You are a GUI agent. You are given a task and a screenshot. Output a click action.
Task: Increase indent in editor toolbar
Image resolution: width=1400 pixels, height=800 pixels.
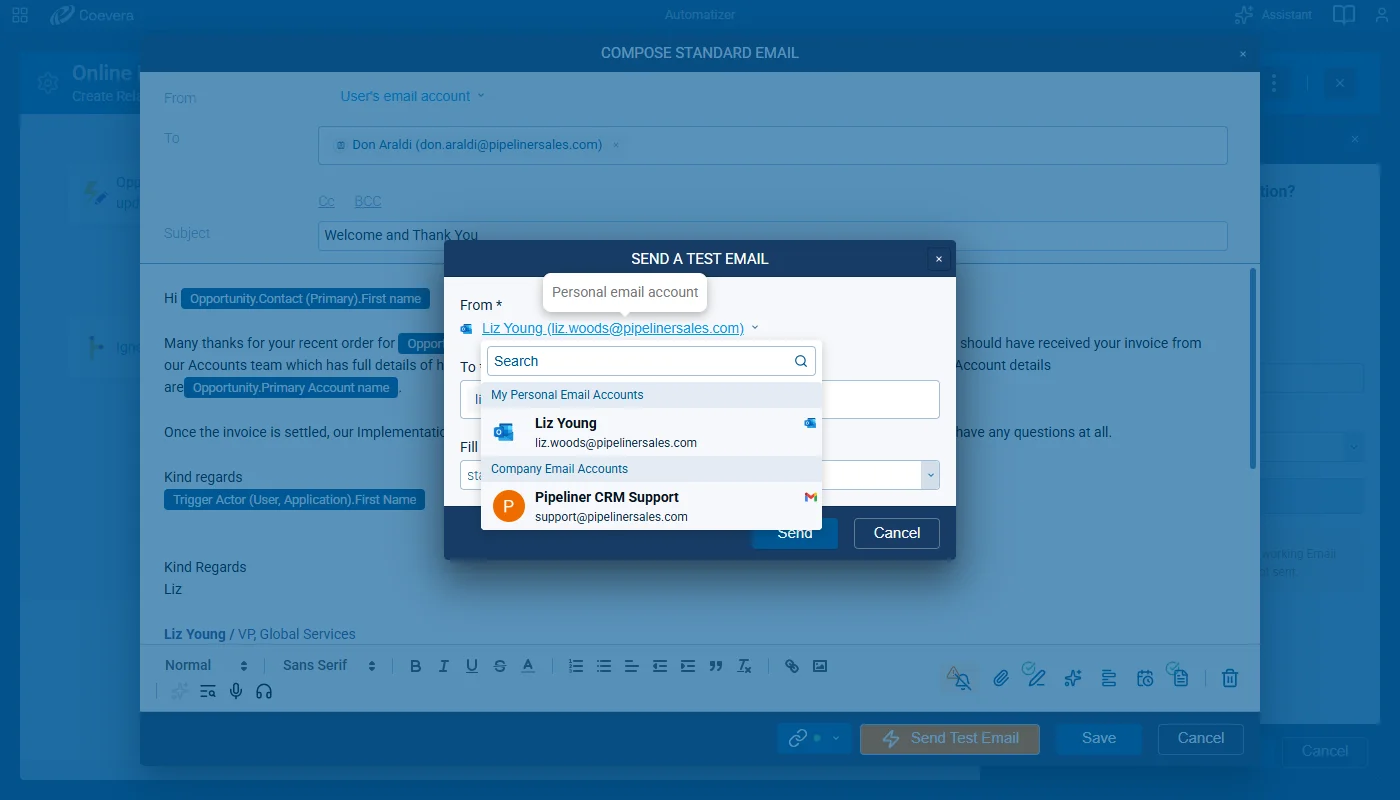[x=688, y=666]
